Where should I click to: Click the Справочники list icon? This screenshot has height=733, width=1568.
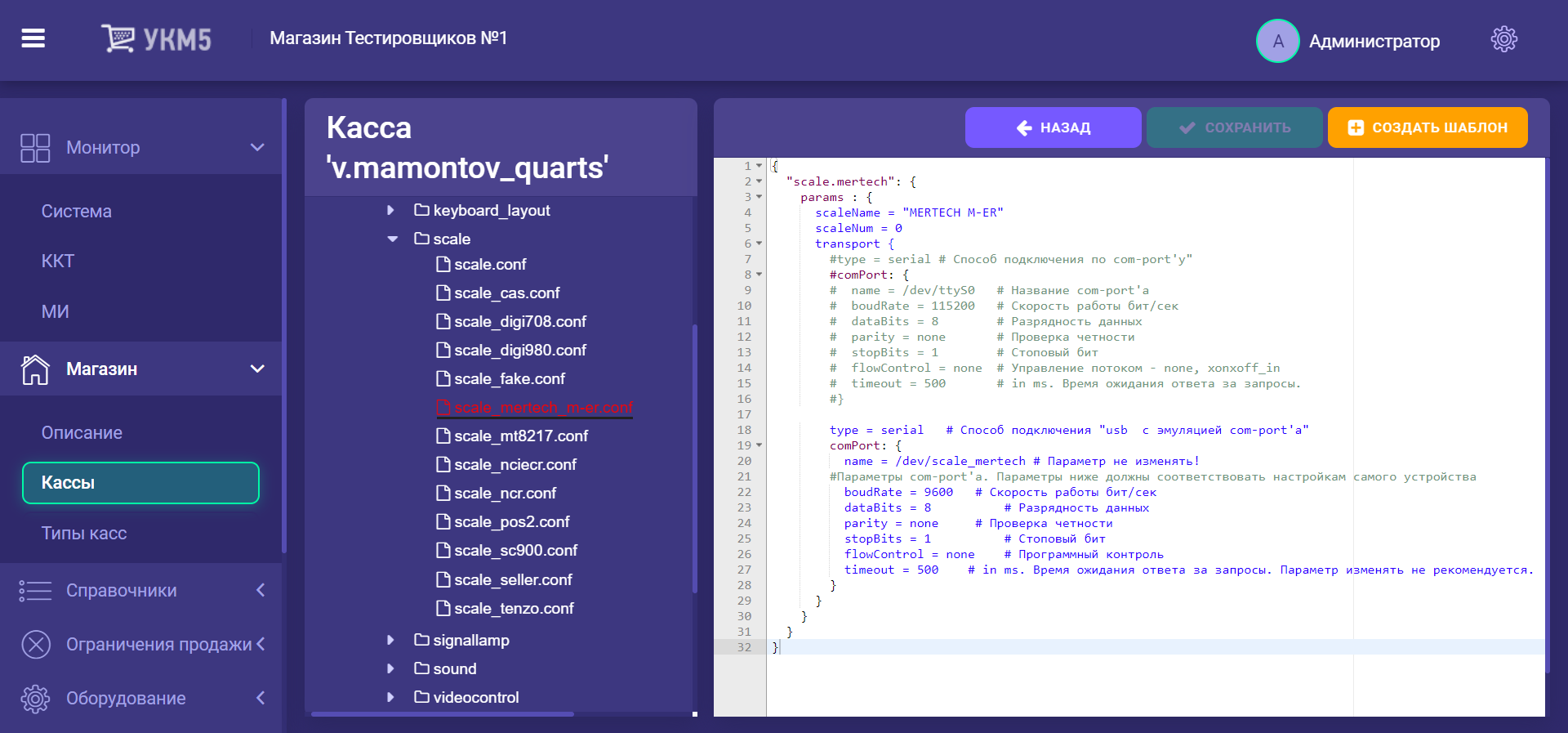[x=35, y=591]
